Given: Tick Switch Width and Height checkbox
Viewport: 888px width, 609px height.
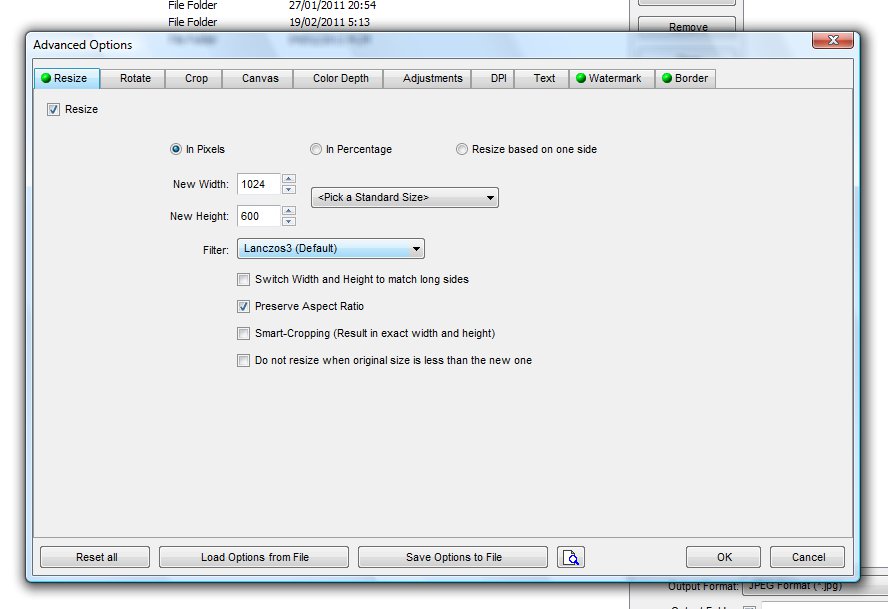Looking at the screenshot, I should 243,279.
